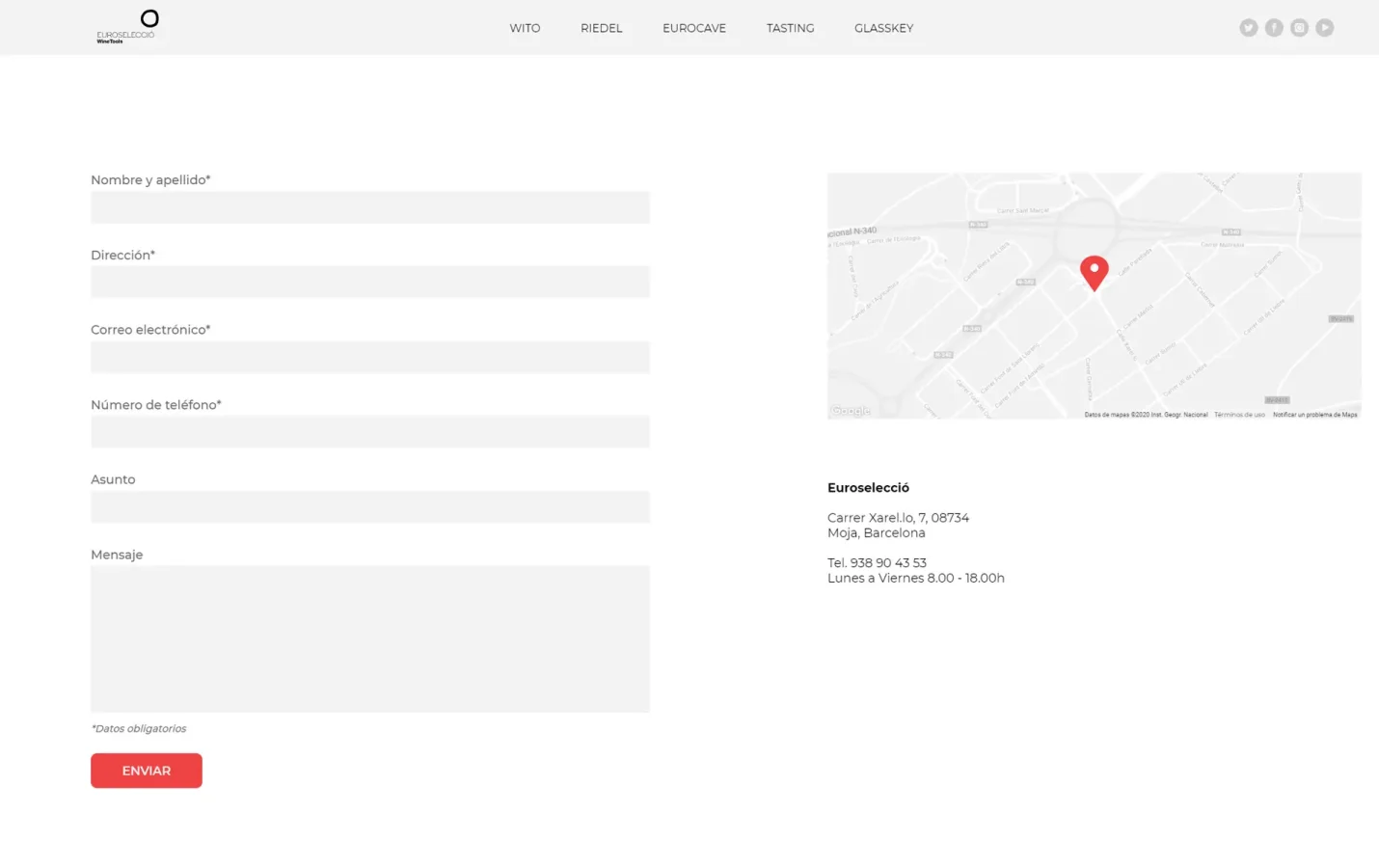Click the red map location pin
1379x868 pixels.
[x=1094, y=272]
